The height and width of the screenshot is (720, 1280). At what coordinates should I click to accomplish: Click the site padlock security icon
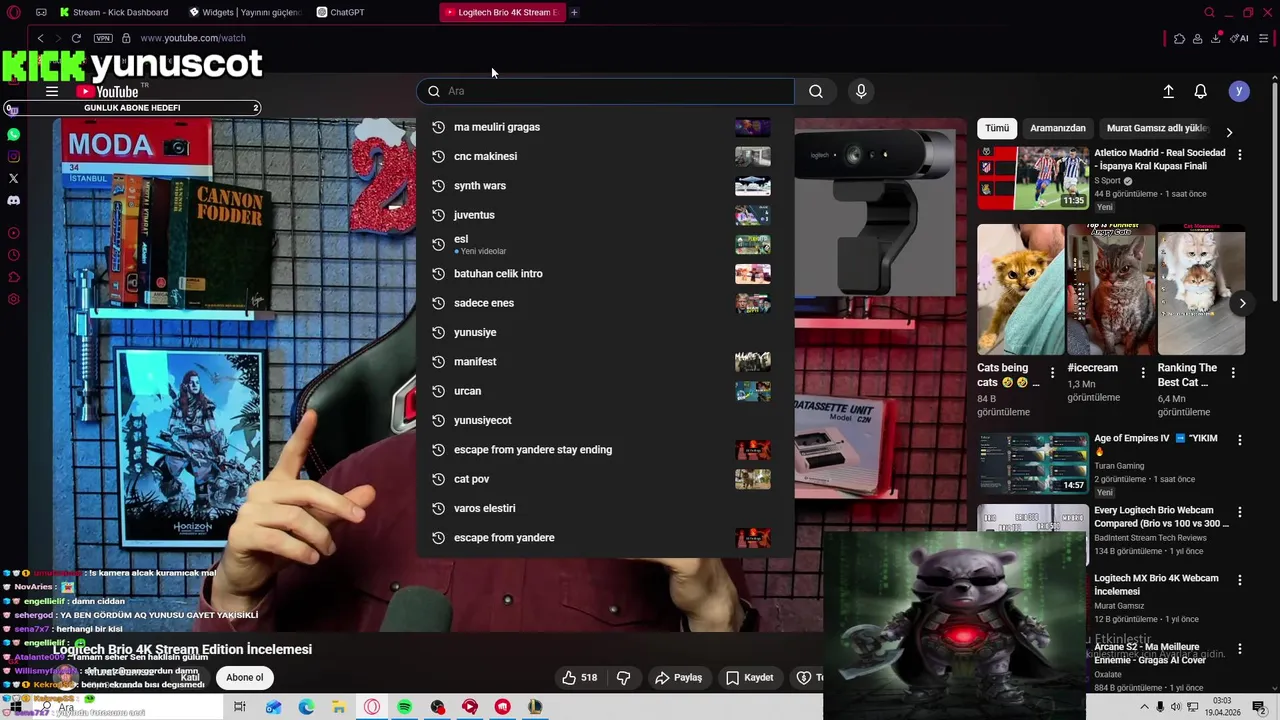126,38
